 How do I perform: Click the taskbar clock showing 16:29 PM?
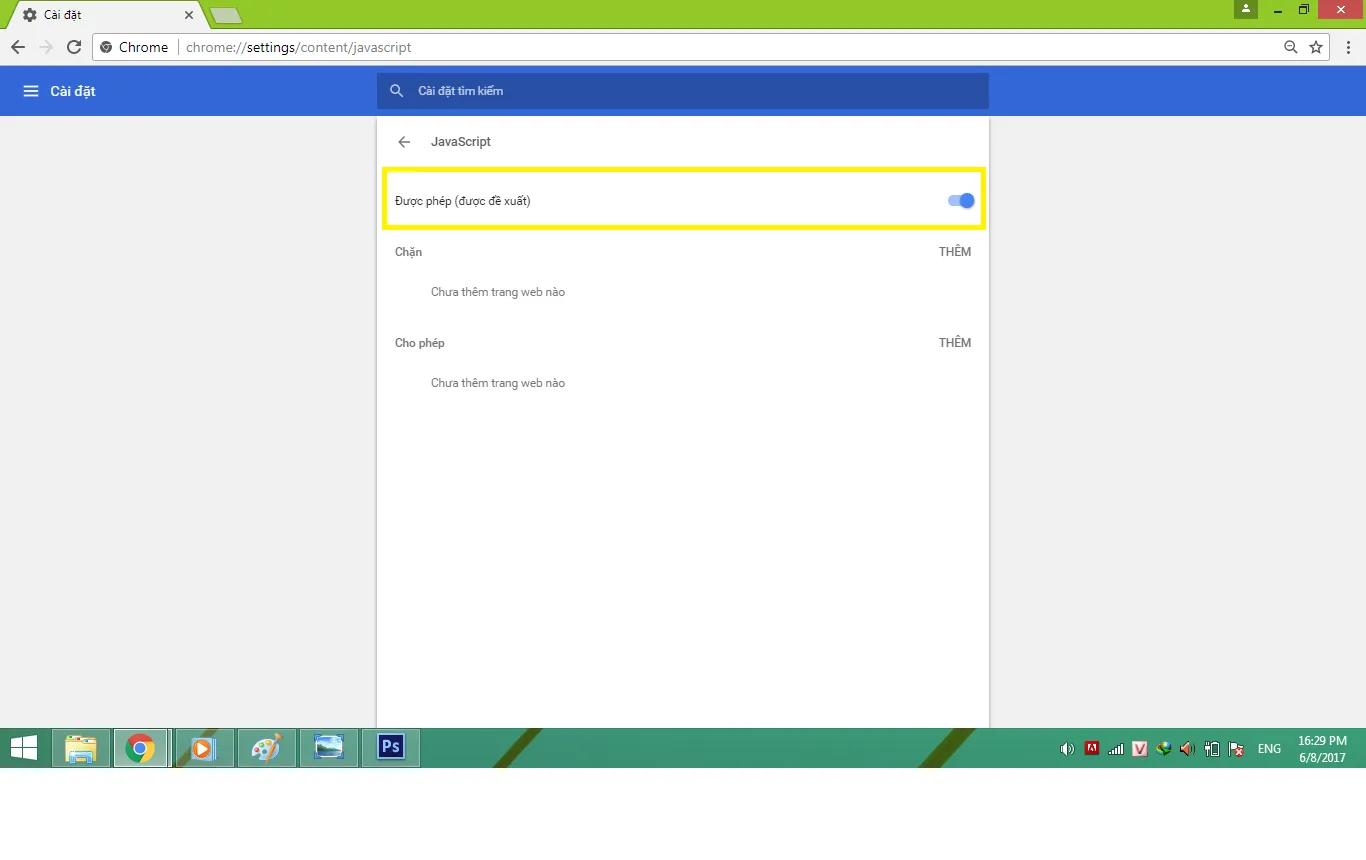point(1323,749)
